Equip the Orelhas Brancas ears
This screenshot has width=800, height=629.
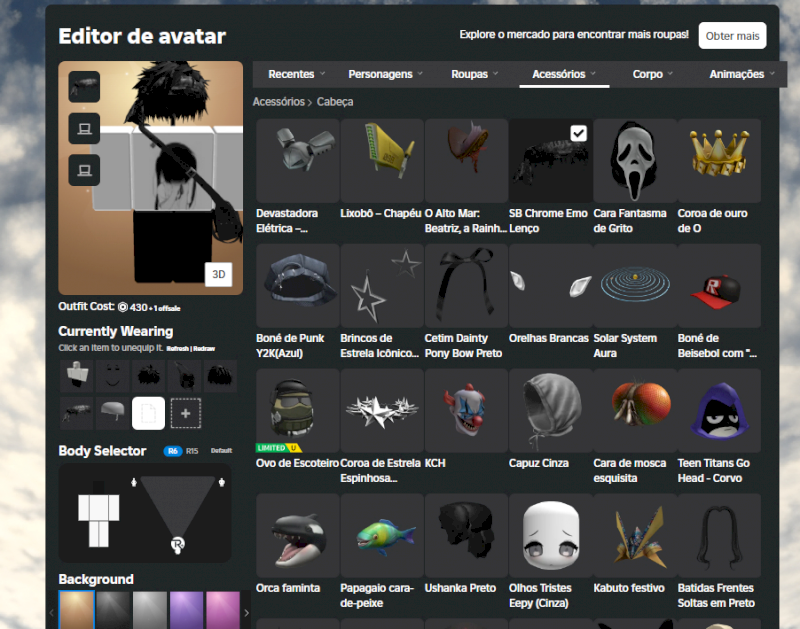551,286
